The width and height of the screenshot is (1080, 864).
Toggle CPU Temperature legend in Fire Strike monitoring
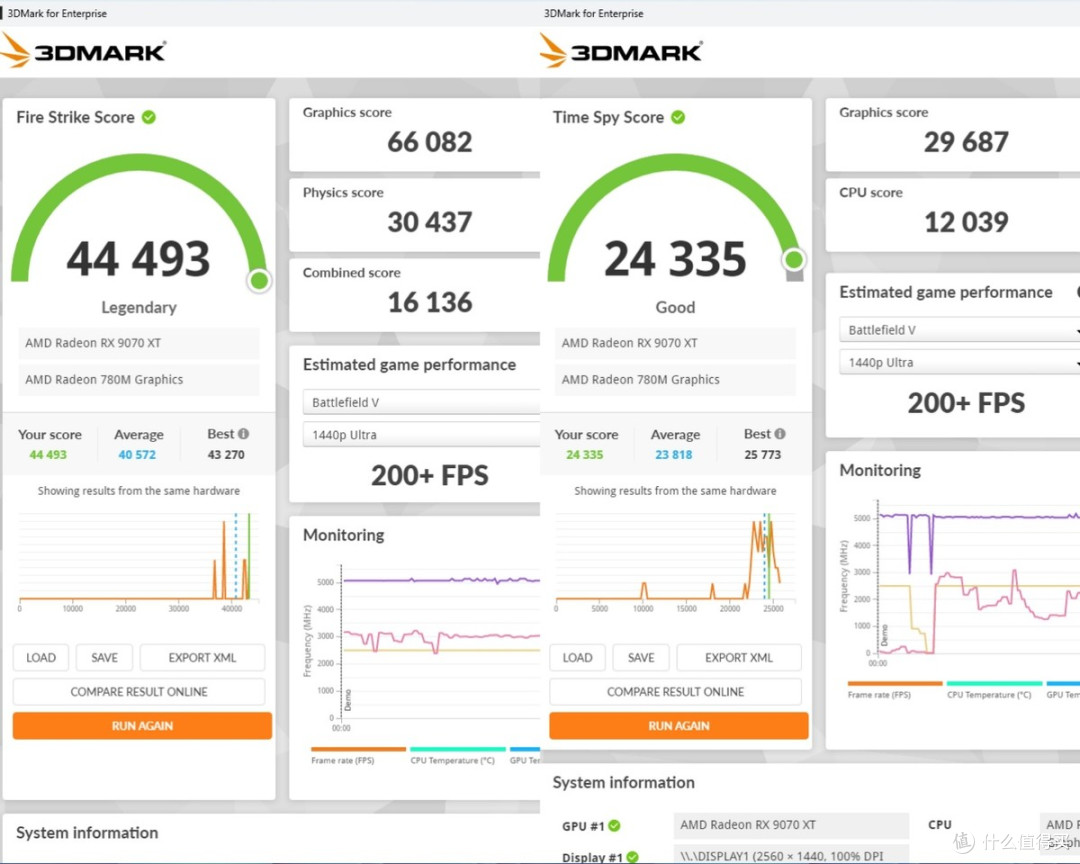[458, 756]
